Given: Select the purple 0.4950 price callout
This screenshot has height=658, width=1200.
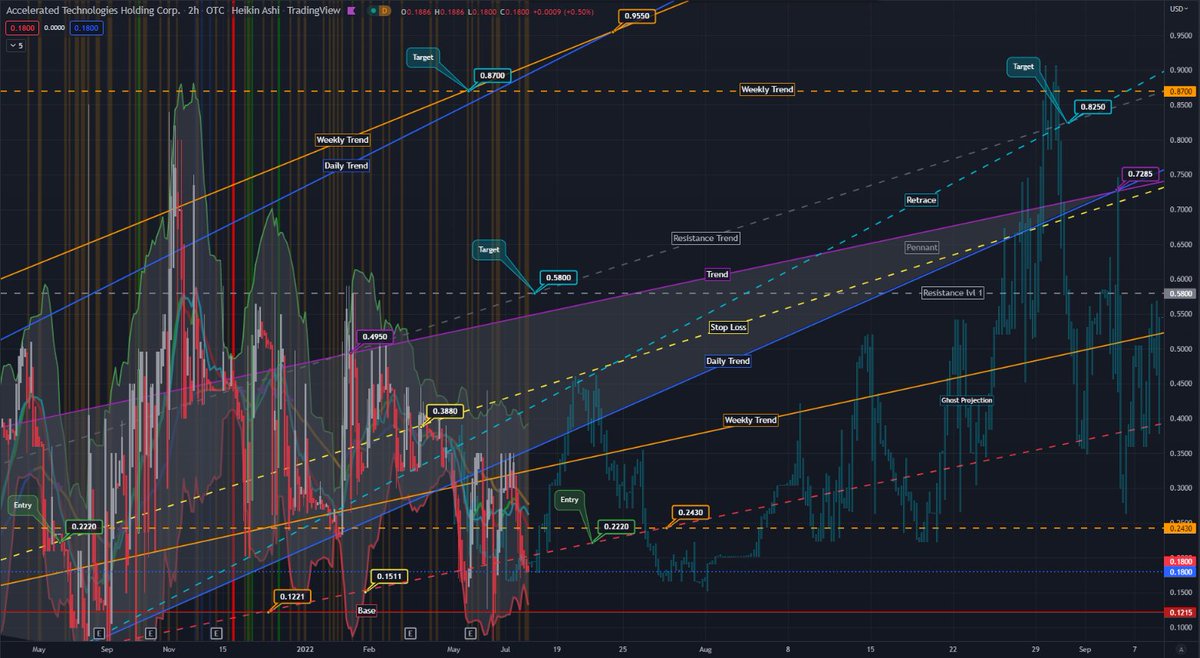Looking at the screenshot, I should coord(376,337).
